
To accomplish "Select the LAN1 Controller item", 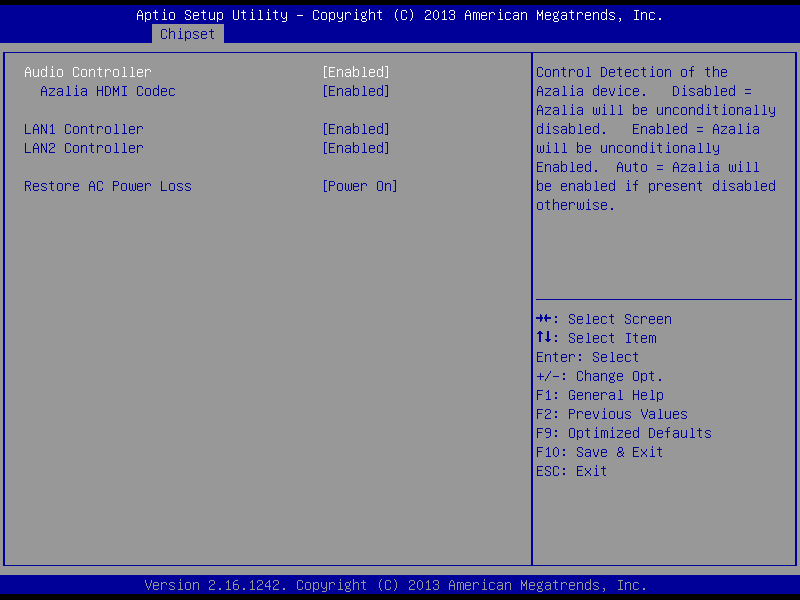I will coord(84,129).
